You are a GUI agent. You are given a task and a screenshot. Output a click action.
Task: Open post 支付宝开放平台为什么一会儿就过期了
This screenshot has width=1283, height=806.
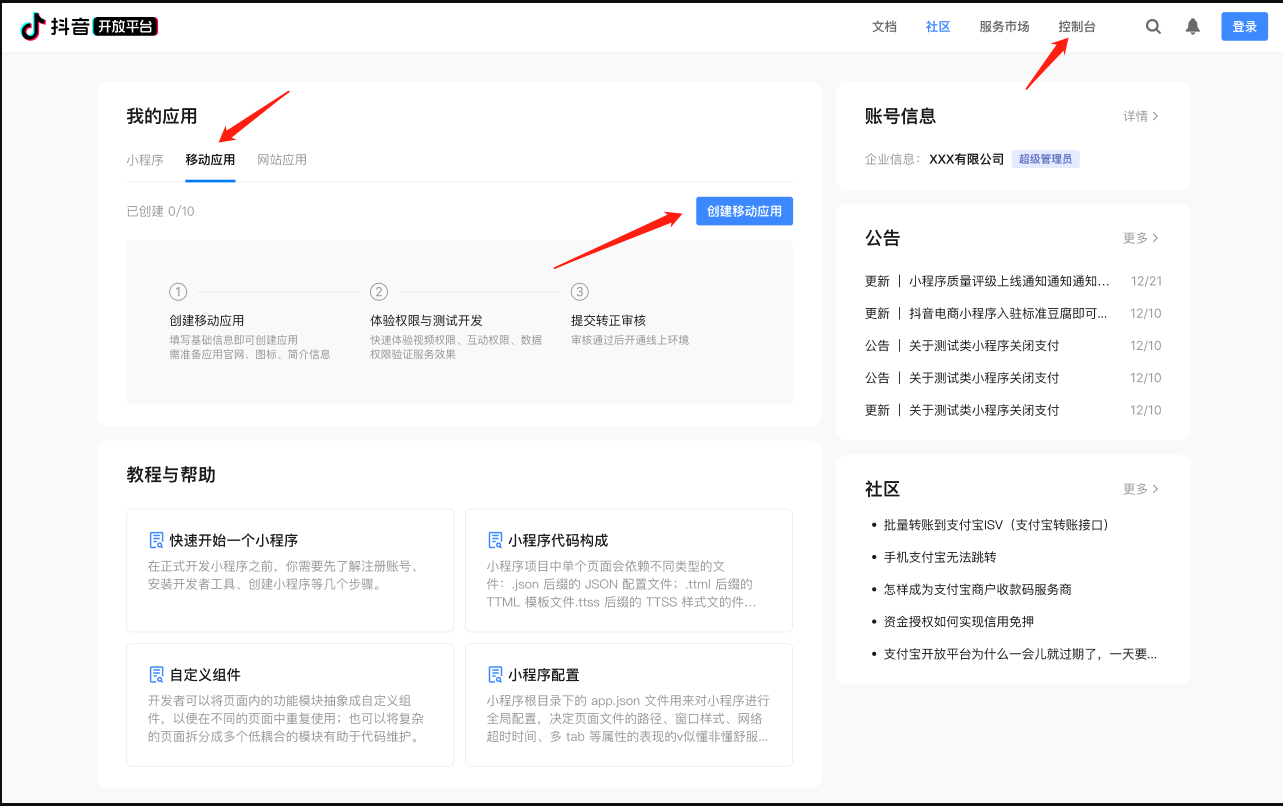coord(1020,655)
